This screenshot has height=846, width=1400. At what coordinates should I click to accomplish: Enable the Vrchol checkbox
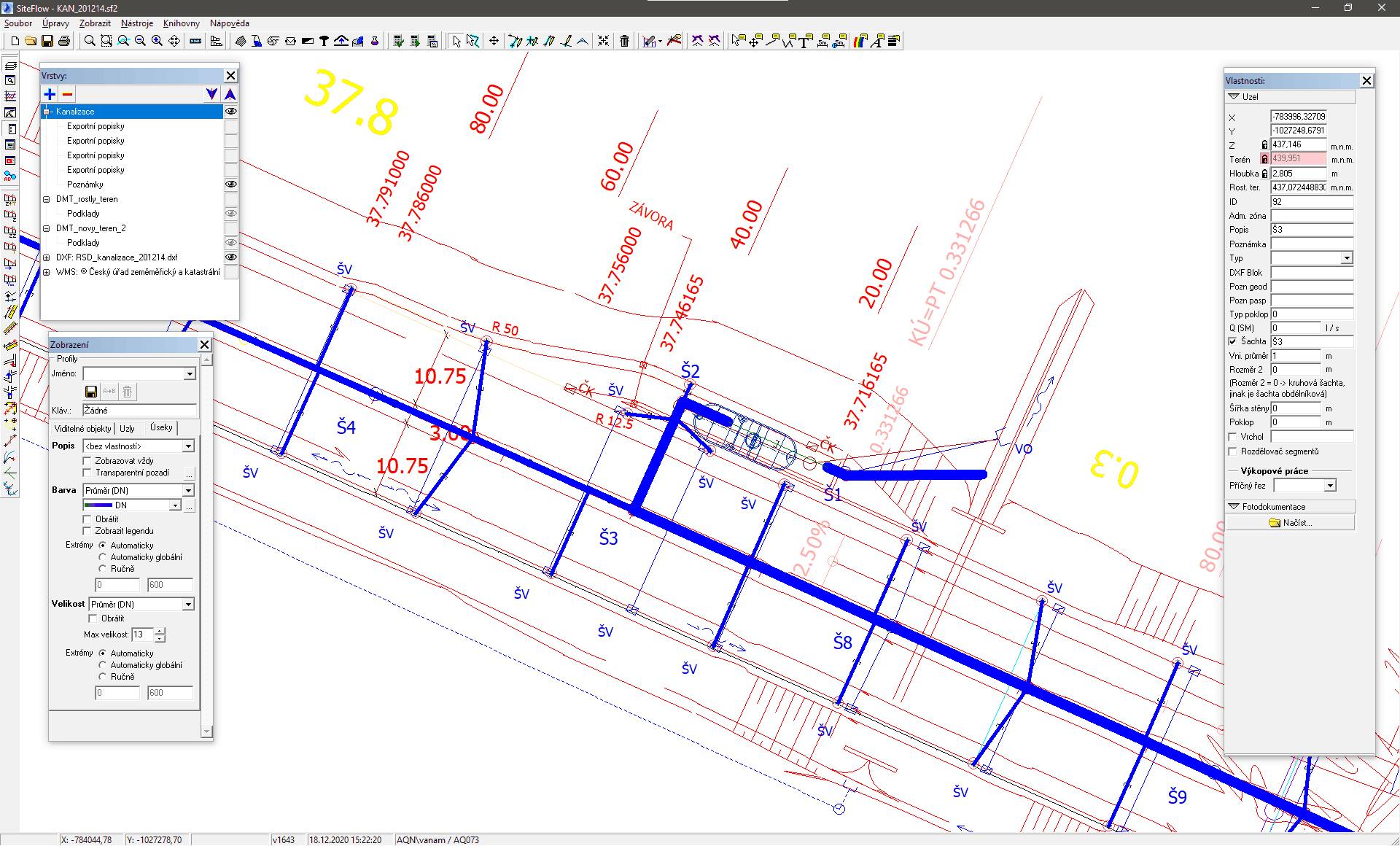[x=1233, y=437]
